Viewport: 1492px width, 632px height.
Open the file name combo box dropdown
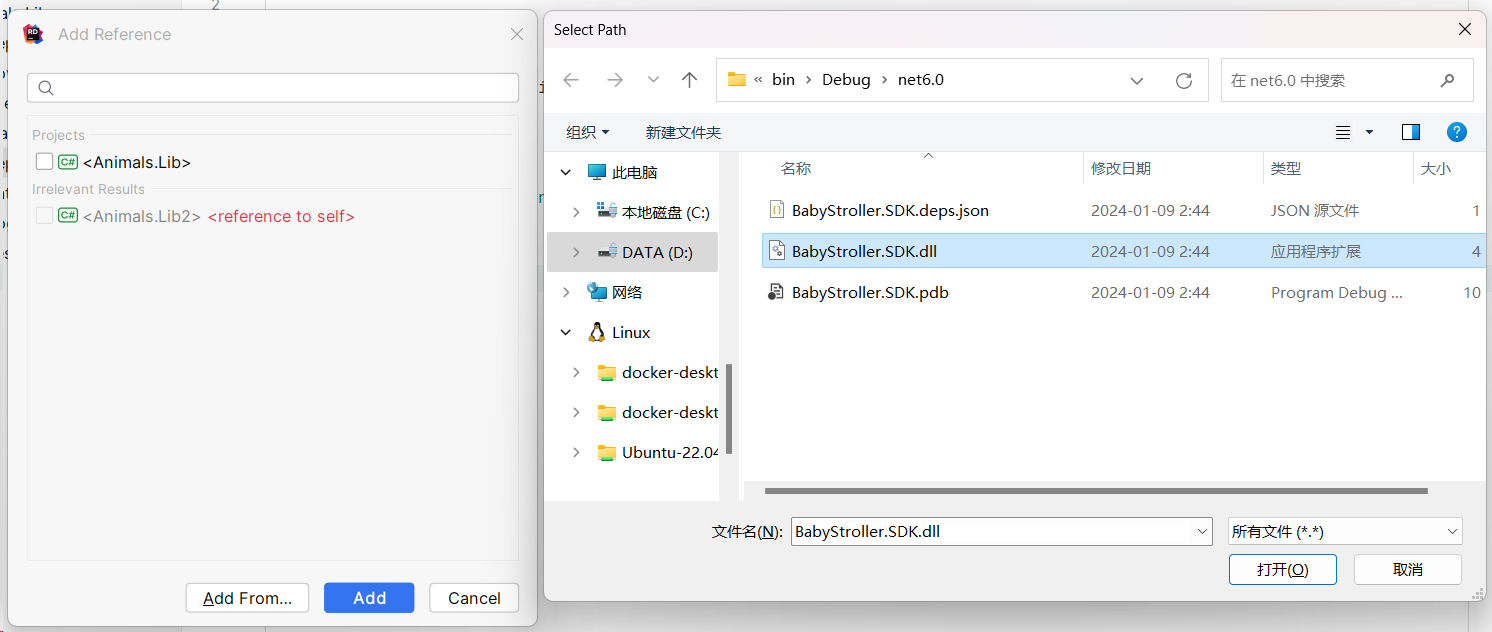click(1203, 531)
